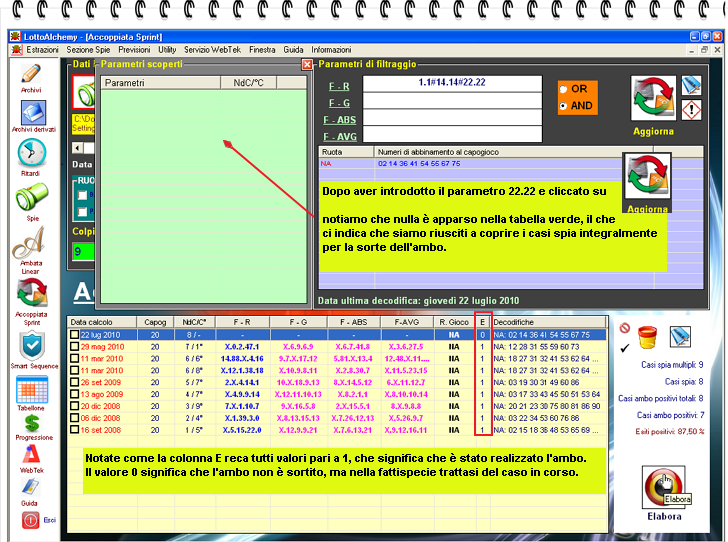Click the Data calcolo column header
The width and height of the screenshot is (728, 542).
(x=102, y=322)
